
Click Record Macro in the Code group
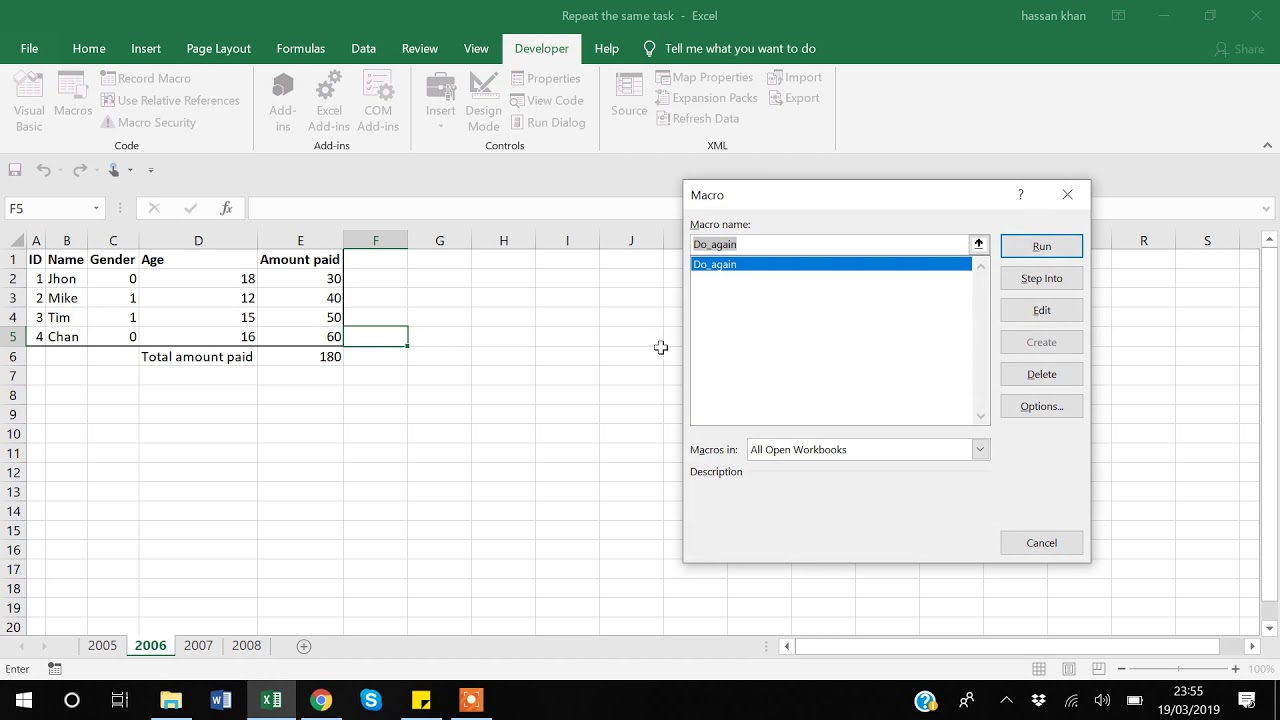point(145,78)
